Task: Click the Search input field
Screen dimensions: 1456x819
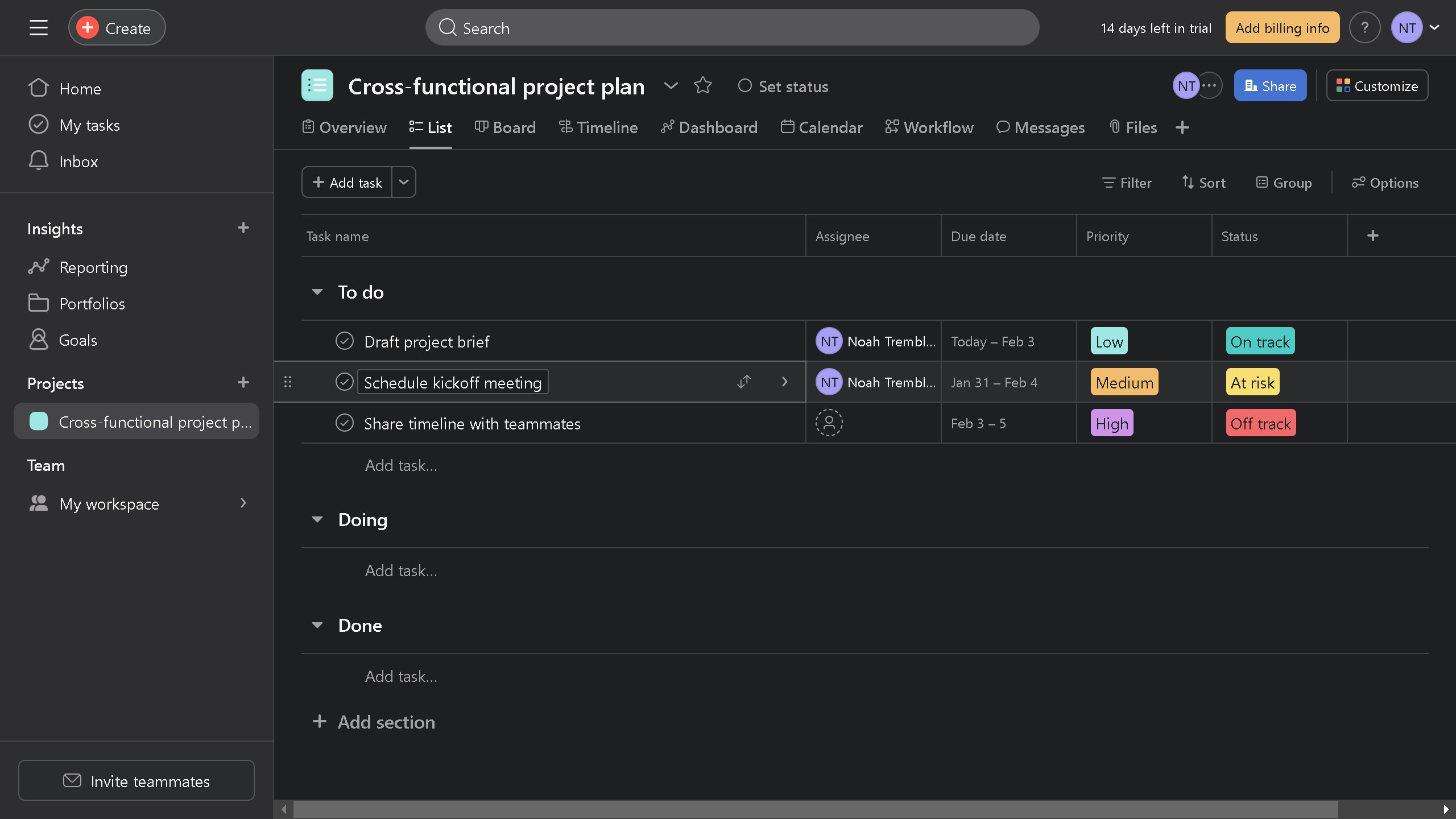Action: click(x=732, y=28)
